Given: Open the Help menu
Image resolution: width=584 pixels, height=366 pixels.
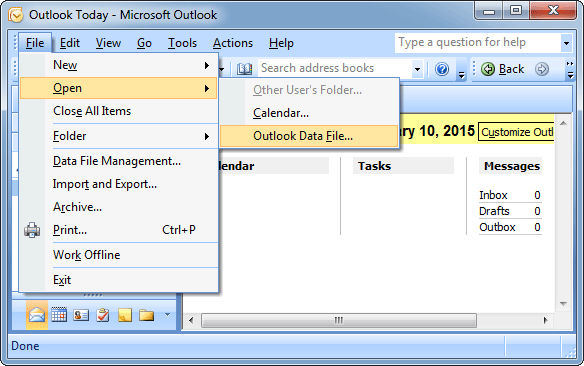Looking at the screenshot, I should (281, 43).
